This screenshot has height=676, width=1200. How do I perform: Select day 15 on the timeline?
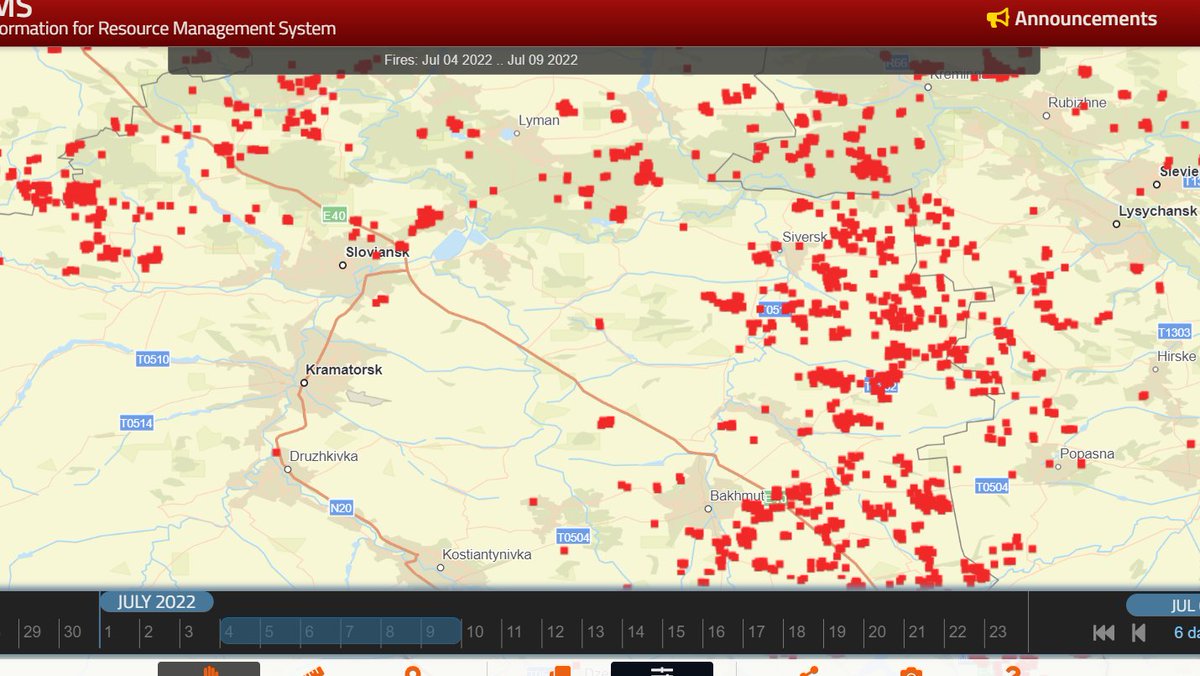point(676,632)
